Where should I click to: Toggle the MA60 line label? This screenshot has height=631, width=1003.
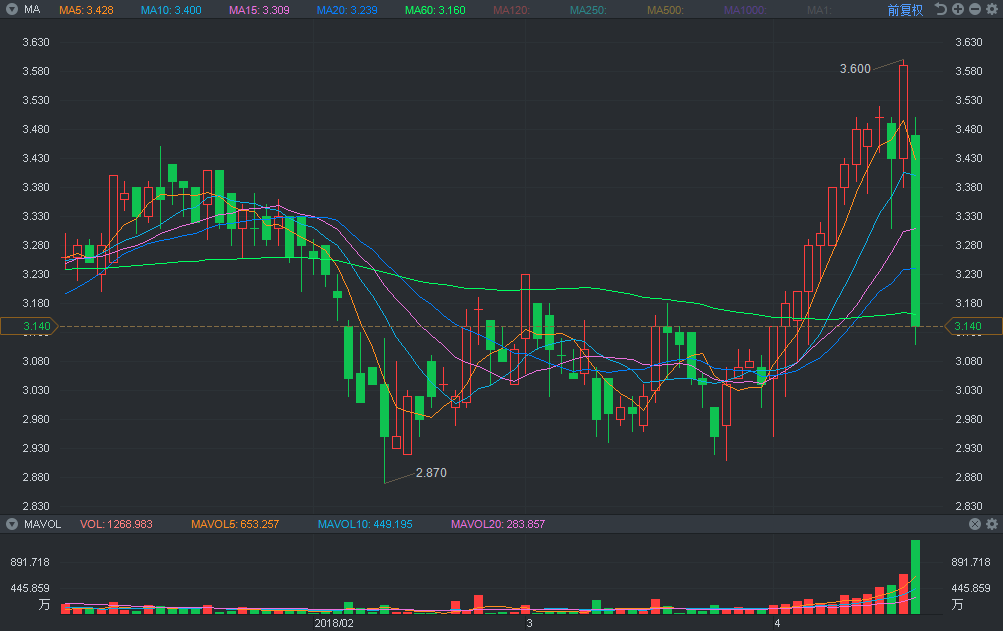click(x=434, y=9)
